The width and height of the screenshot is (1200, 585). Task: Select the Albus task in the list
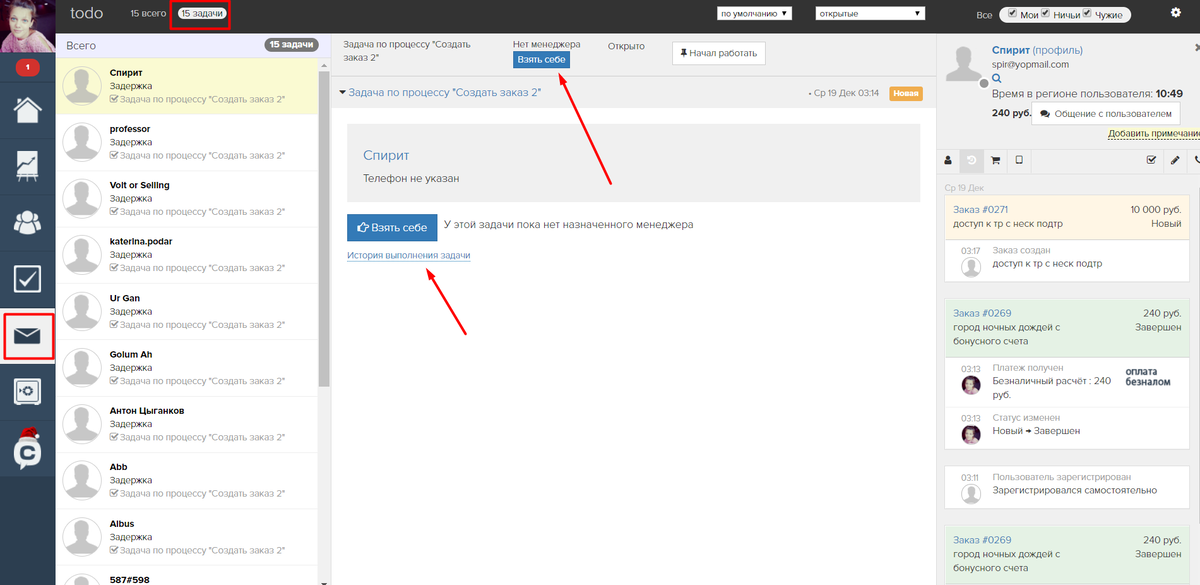point(188,536)
